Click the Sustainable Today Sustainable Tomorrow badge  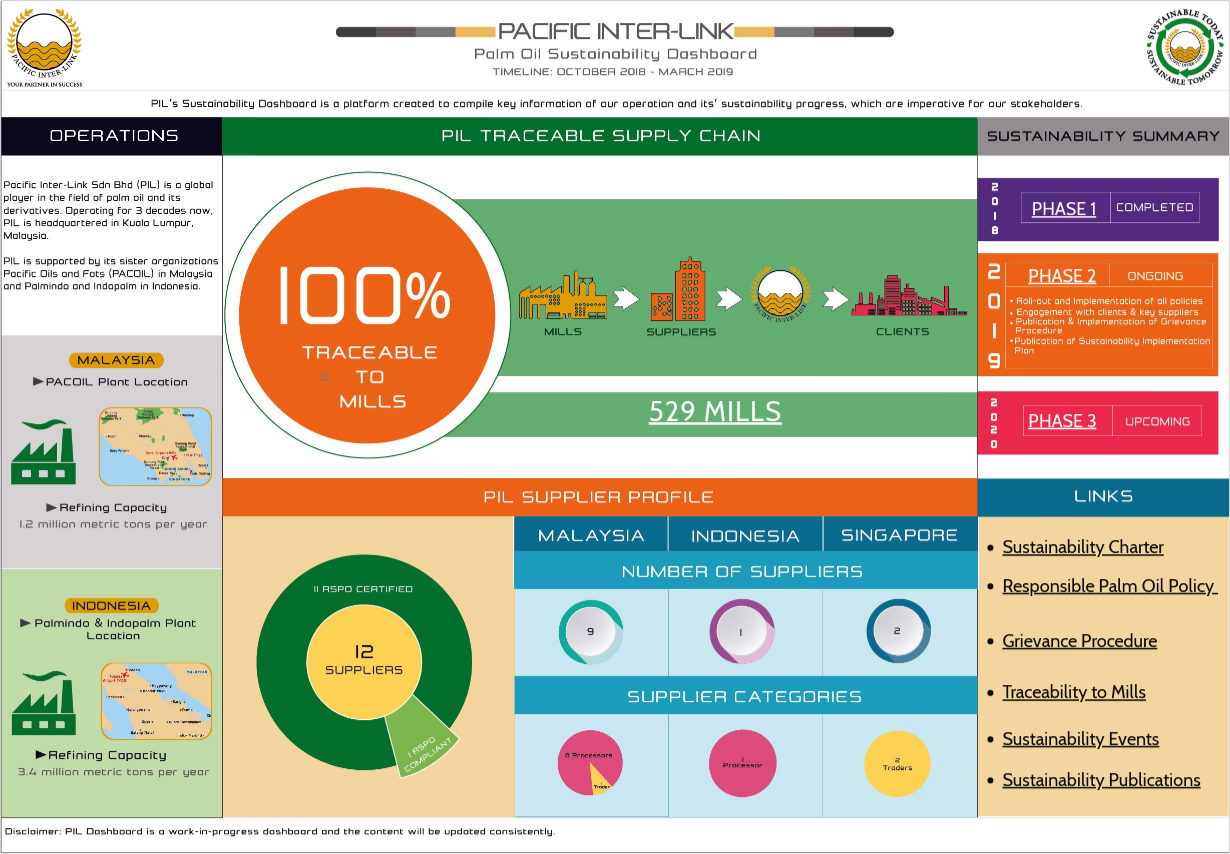coord(1185,50)
